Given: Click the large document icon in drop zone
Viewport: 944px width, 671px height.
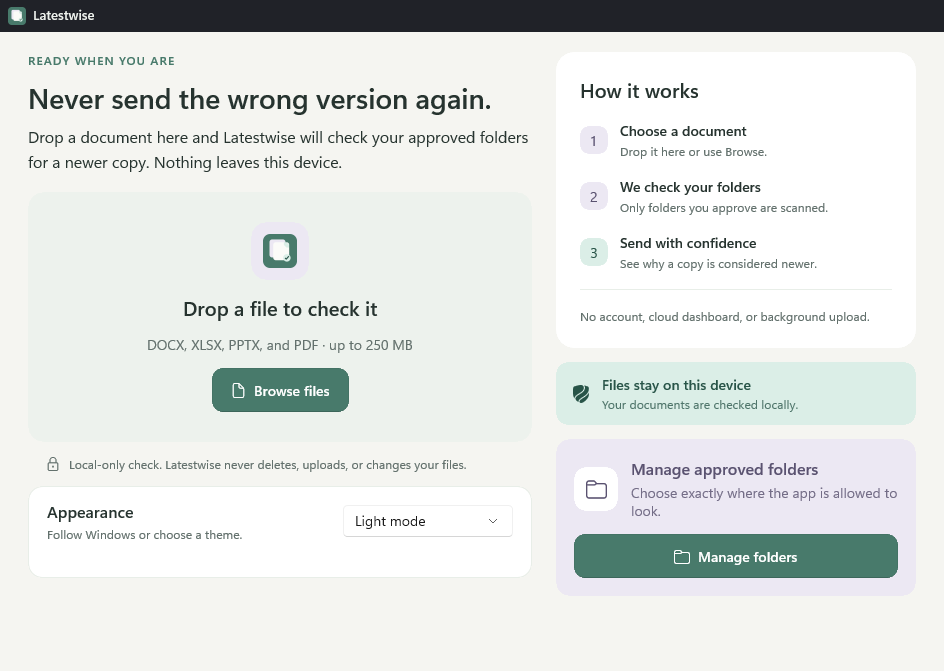Looking at the screenshot, I should pyautogui.click(x=280, y=251).
